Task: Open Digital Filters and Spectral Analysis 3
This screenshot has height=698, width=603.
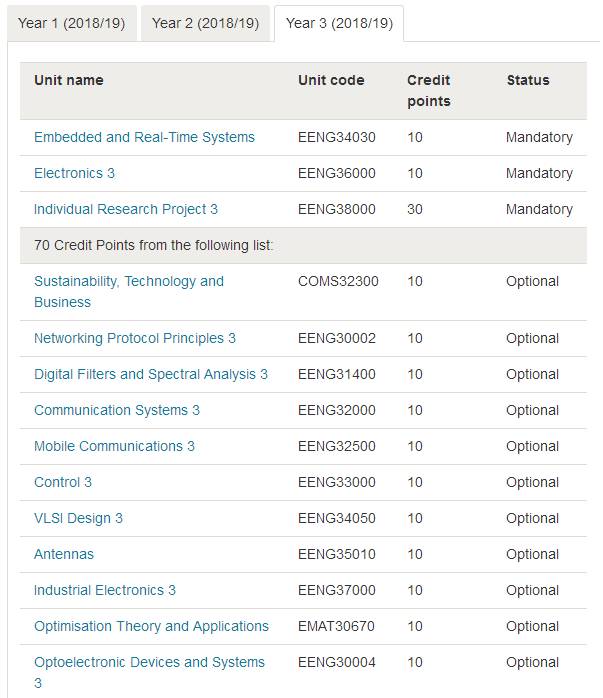Action: click(x=151, y=374)
